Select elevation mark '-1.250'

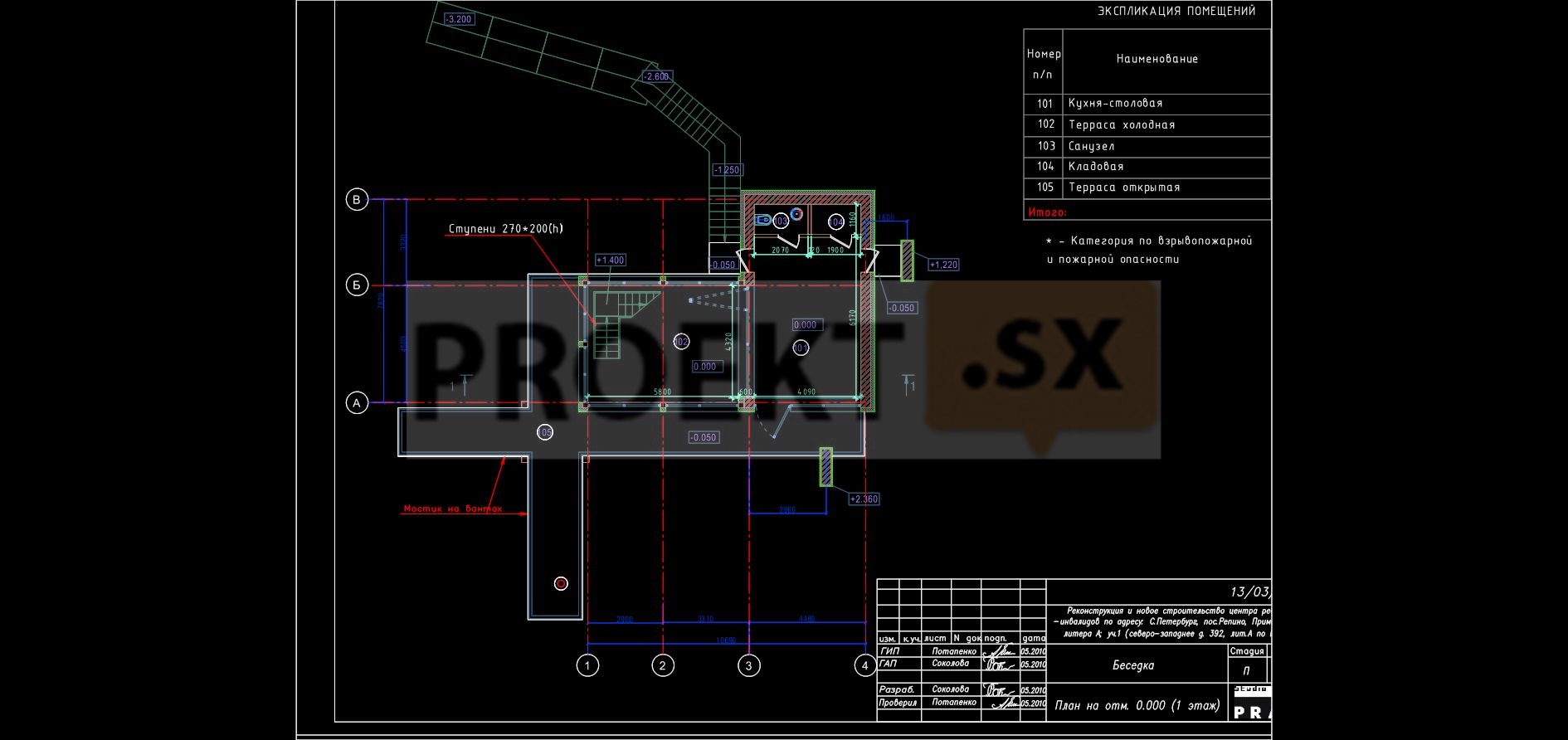point(727,169)
